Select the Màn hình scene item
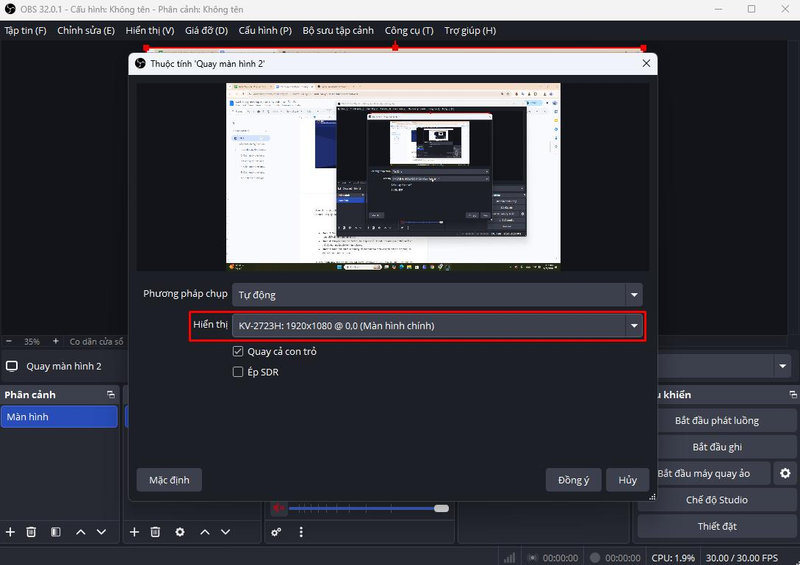Viewport: 800px width, 565px height. (59, 416)
